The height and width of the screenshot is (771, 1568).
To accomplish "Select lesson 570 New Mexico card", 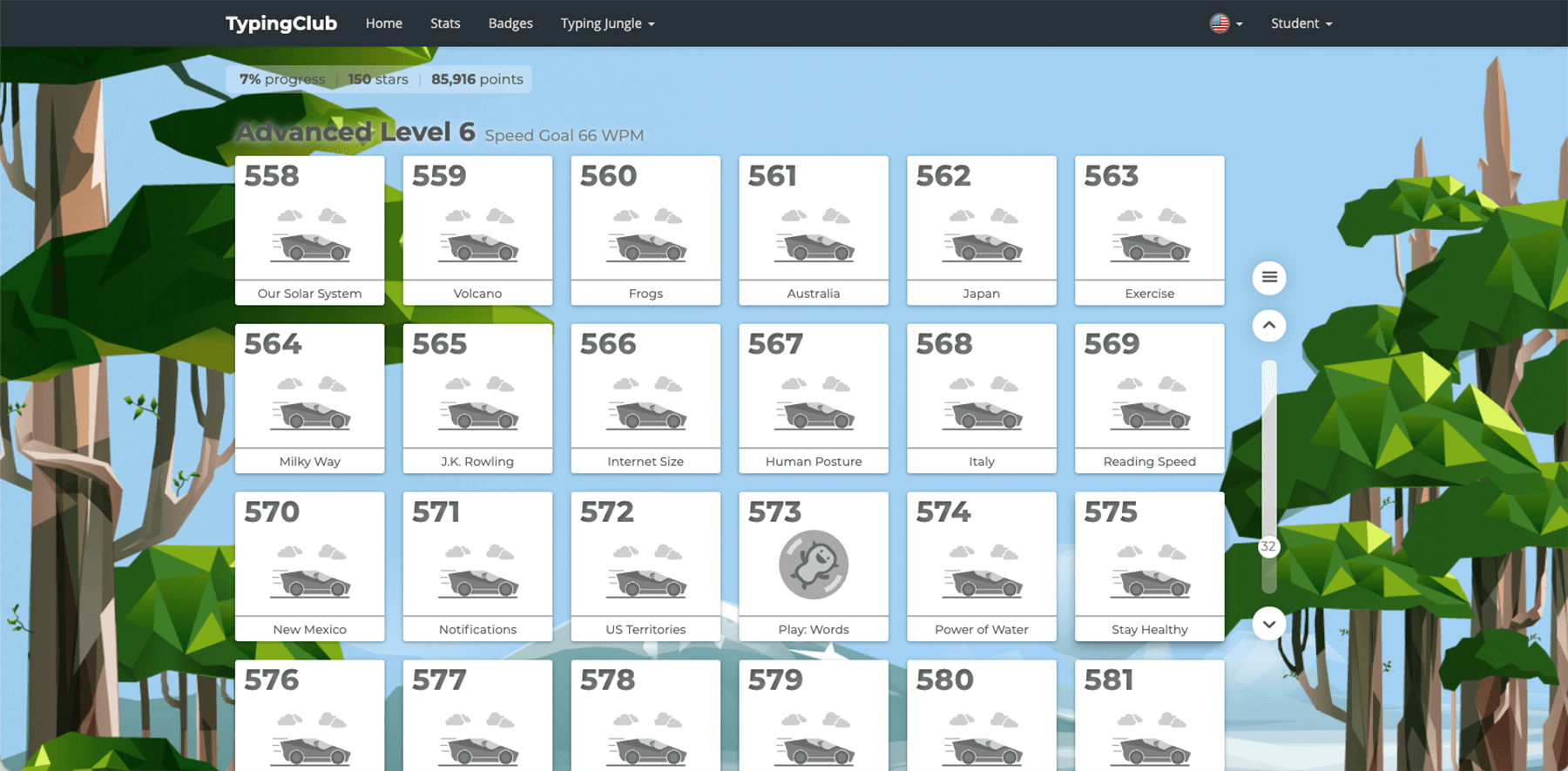I will (x=309, y=566).
